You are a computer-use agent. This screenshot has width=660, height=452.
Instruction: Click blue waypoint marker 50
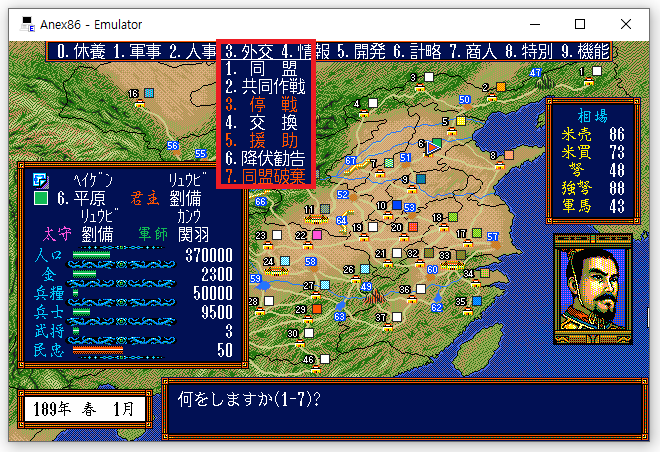tap(464, 99)
